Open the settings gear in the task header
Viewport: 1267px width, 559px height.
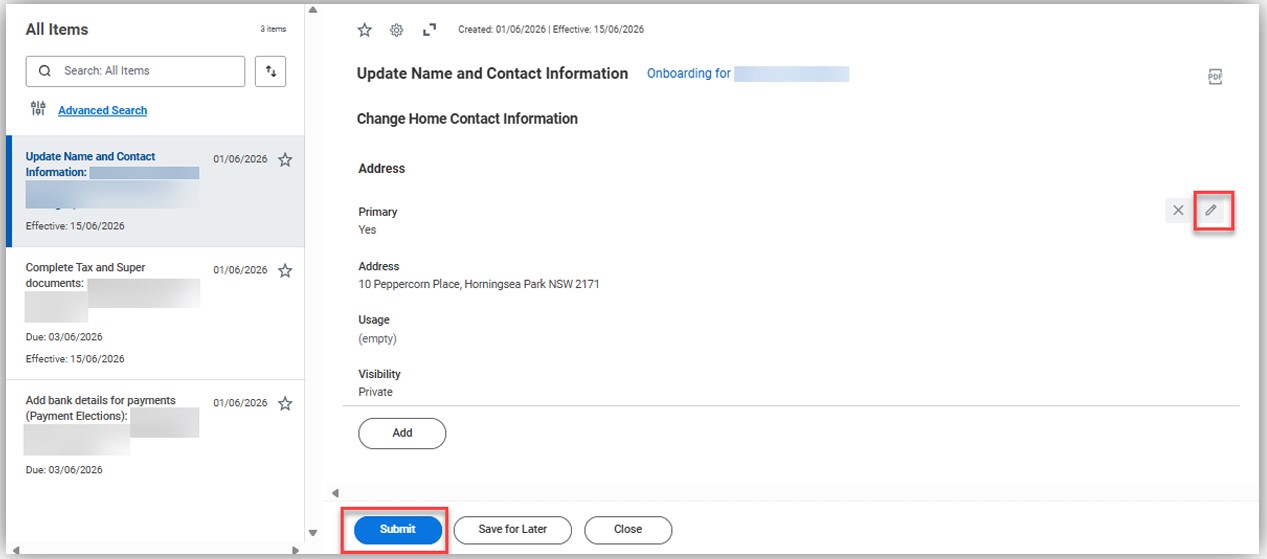[x=396, y=30]
